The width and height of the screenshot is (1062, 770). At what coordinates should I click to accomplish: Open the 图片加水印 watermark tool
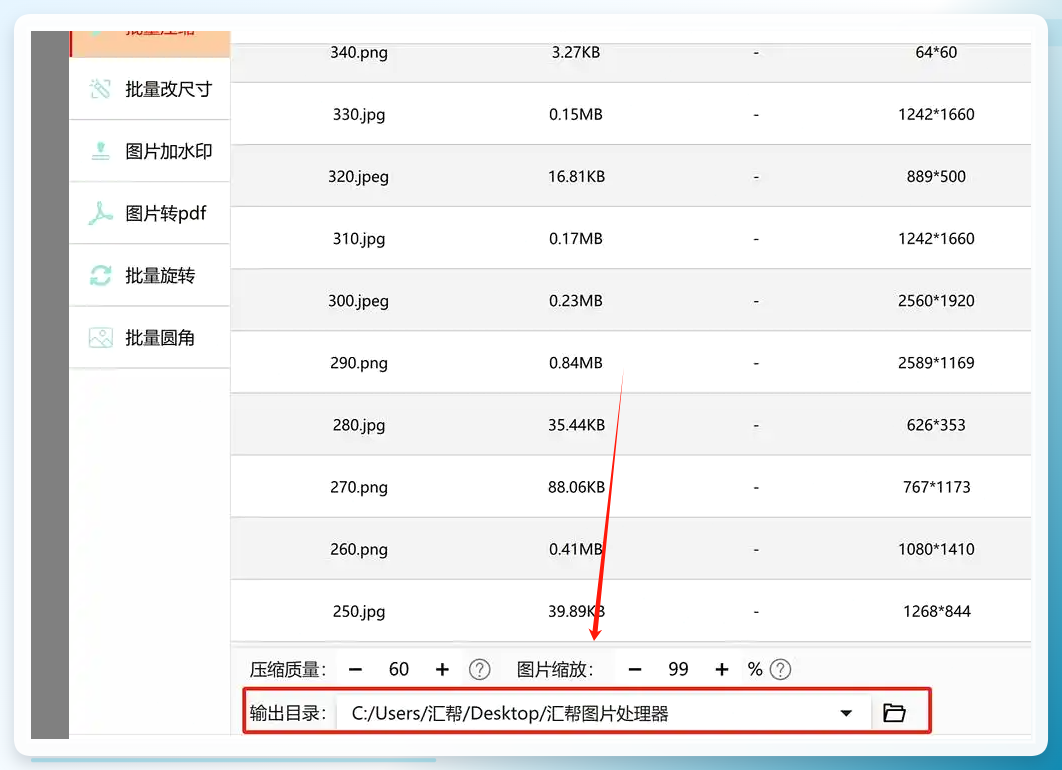coord(150,151)
